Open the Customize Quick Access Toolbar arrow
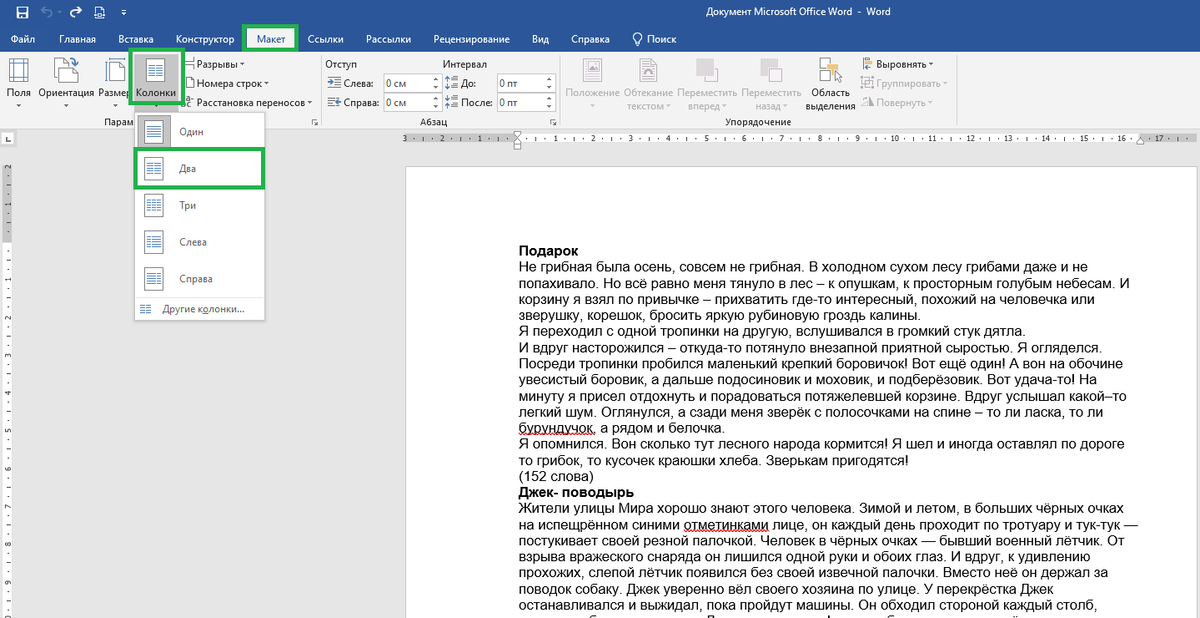The image size is (1200, 618). [x=123, y=14]
